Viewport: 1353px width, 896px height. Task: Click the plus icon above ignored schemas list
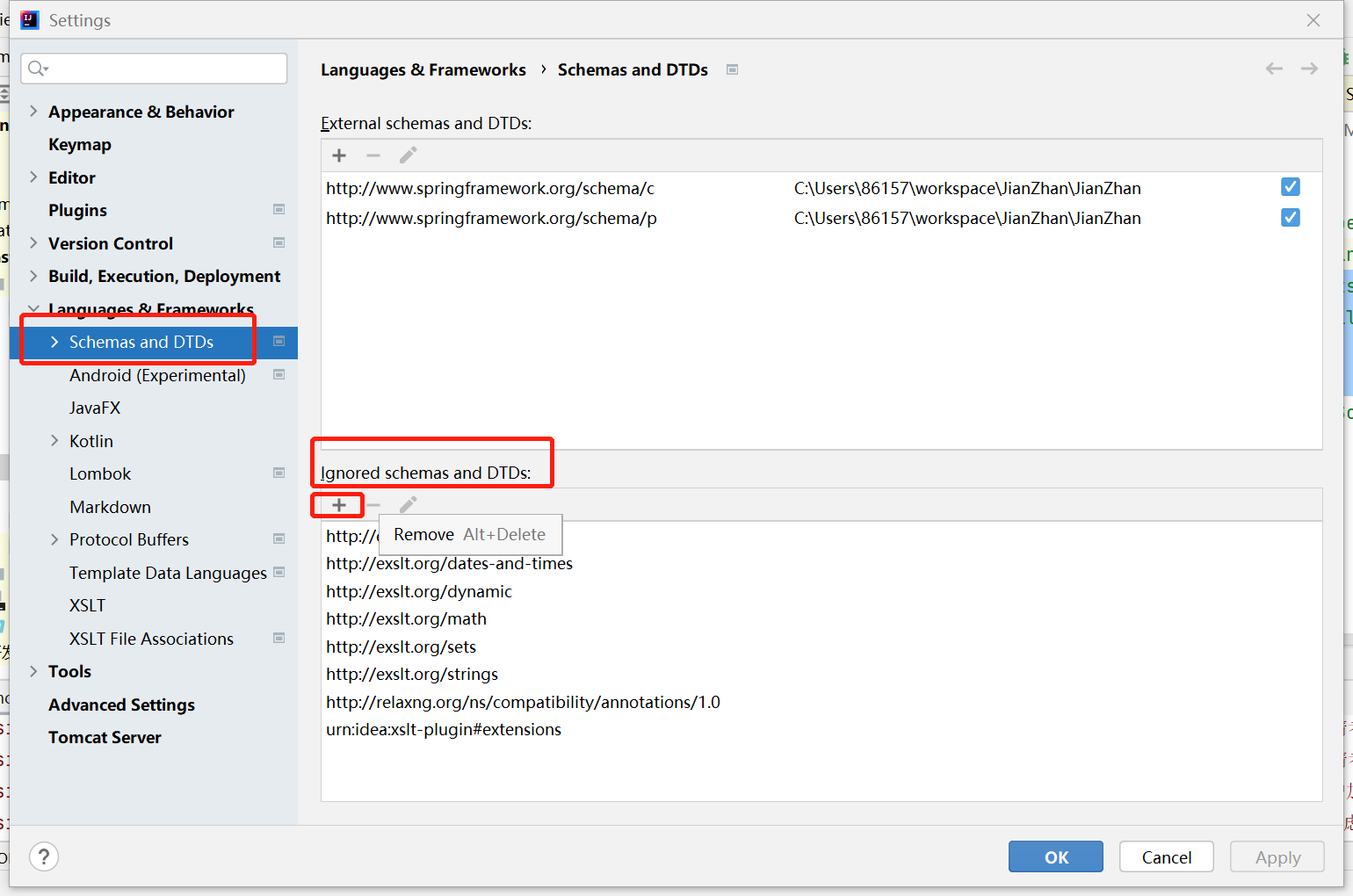pos(337,505)
